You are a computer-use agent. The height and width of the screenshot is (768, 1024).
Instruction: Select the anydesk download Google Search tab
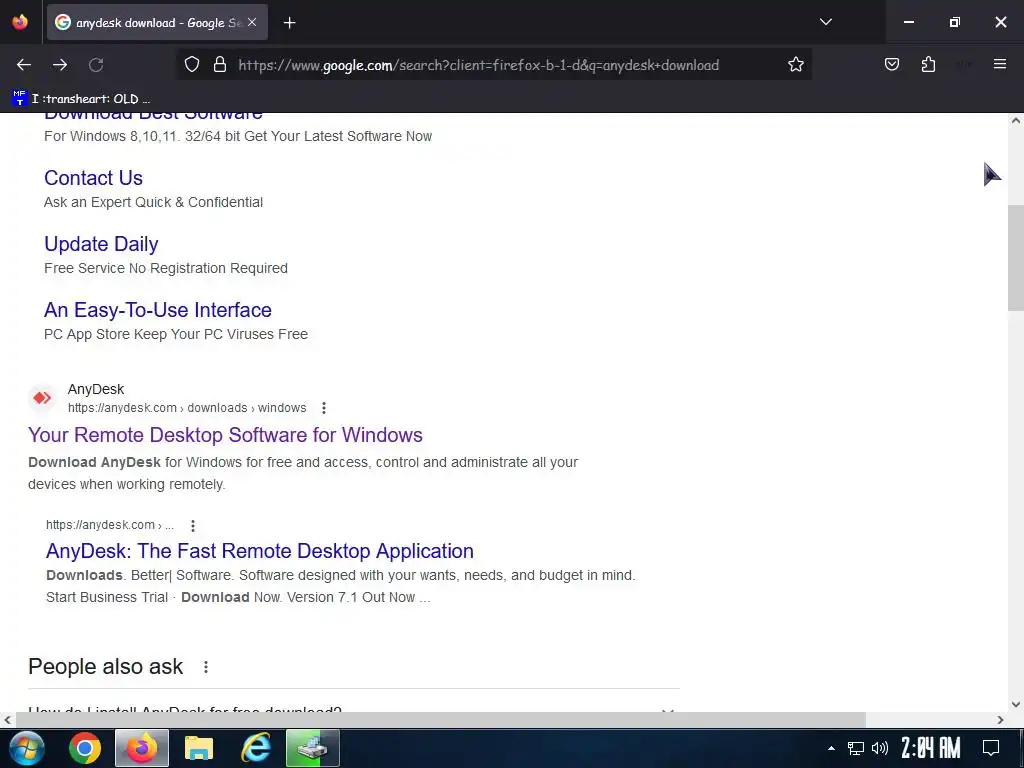pos(157,23)
